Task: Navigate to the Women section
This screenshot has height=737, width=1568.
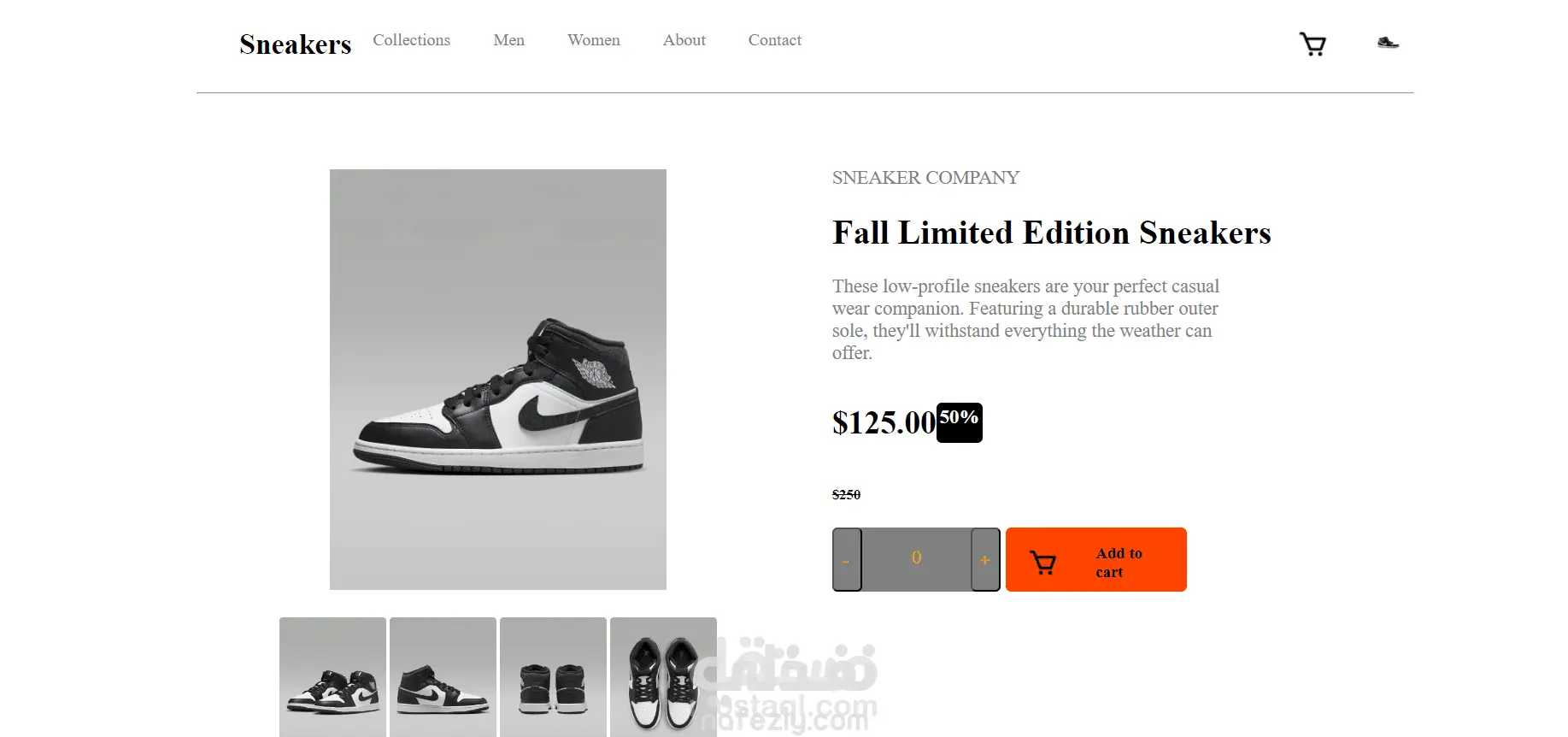Action: click(x=593, y=40)
